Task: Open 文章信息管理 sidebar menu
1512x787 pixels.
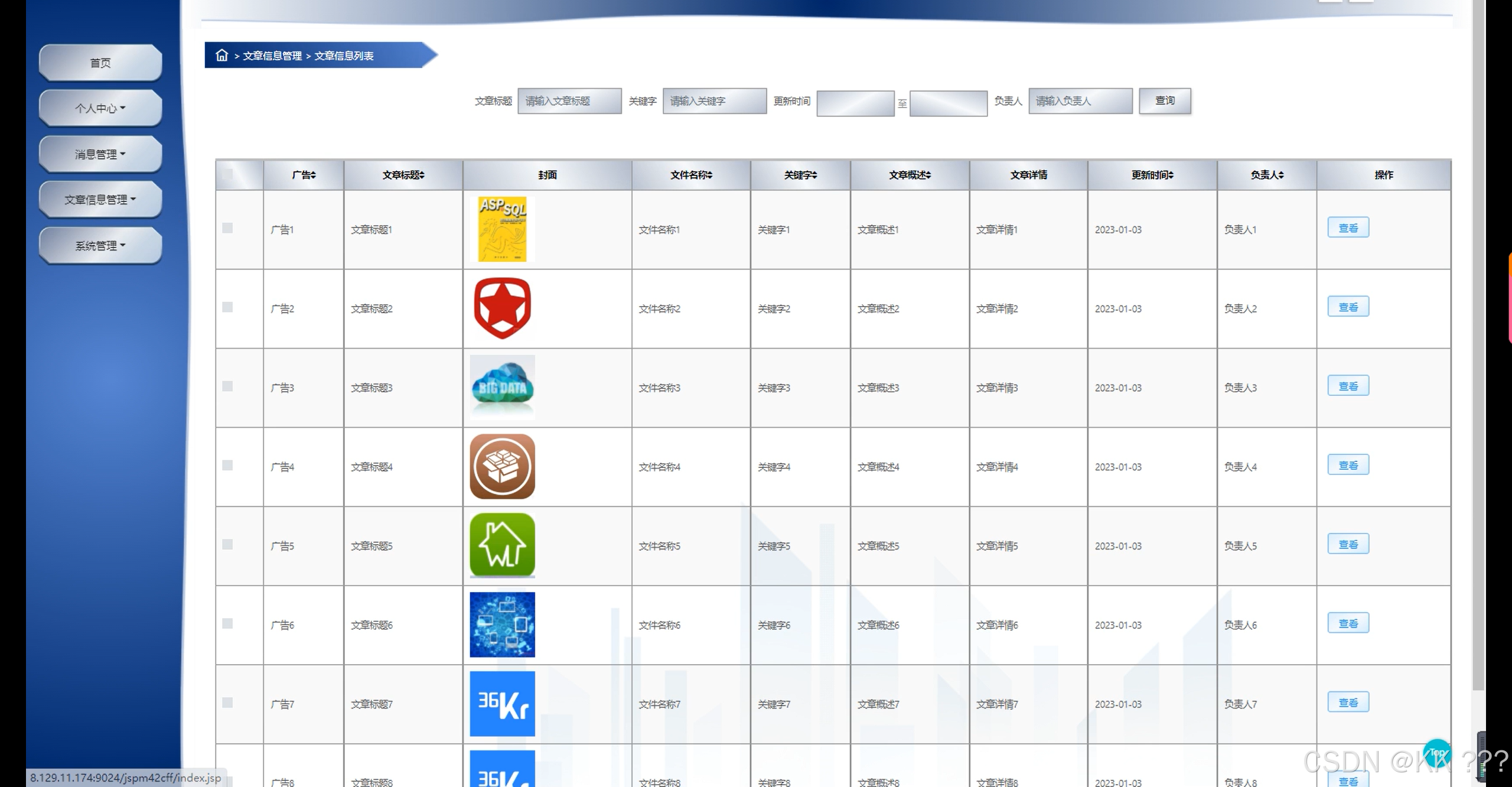Action: coord(100,200)
